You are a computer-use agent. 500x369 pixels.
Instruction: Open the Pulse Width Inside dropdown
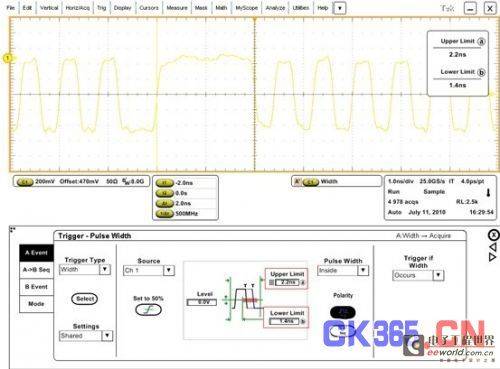point(363,270)
